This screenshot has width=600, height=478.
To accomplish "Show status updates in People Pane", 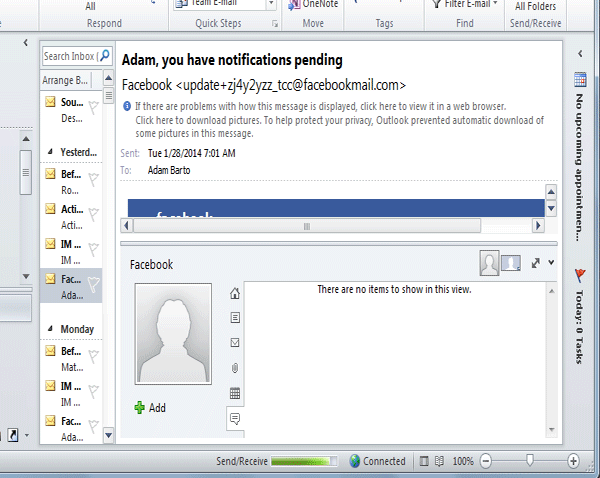I will 235,418.
